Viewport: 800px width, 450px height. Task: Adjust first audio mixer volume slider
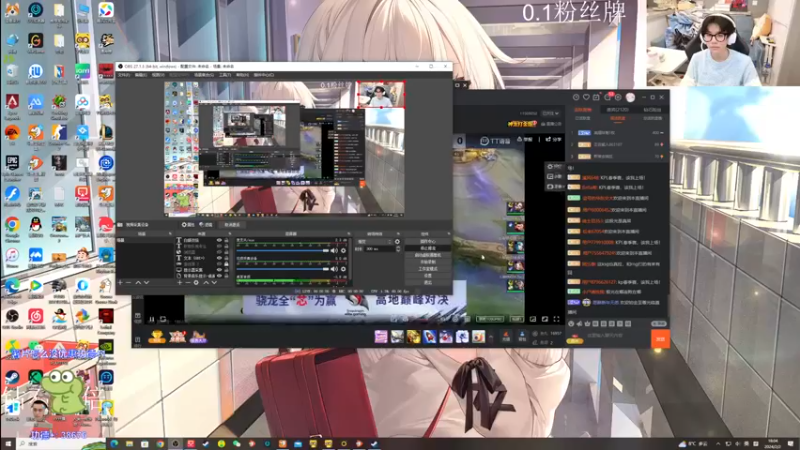282,251
